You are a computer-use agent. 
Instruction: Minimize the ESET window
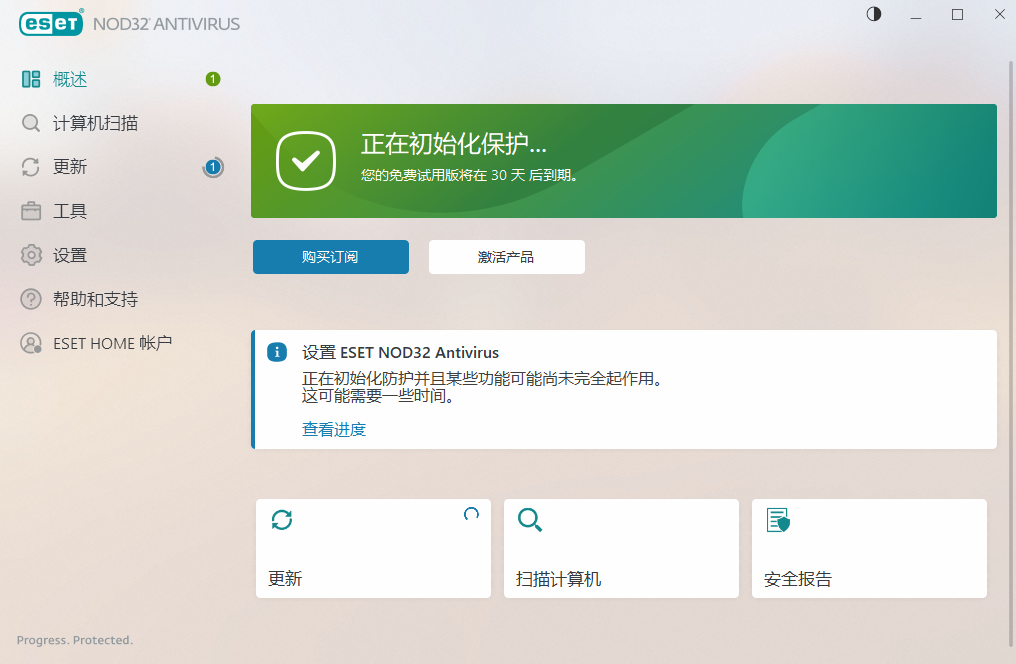(x=916, y=15)
